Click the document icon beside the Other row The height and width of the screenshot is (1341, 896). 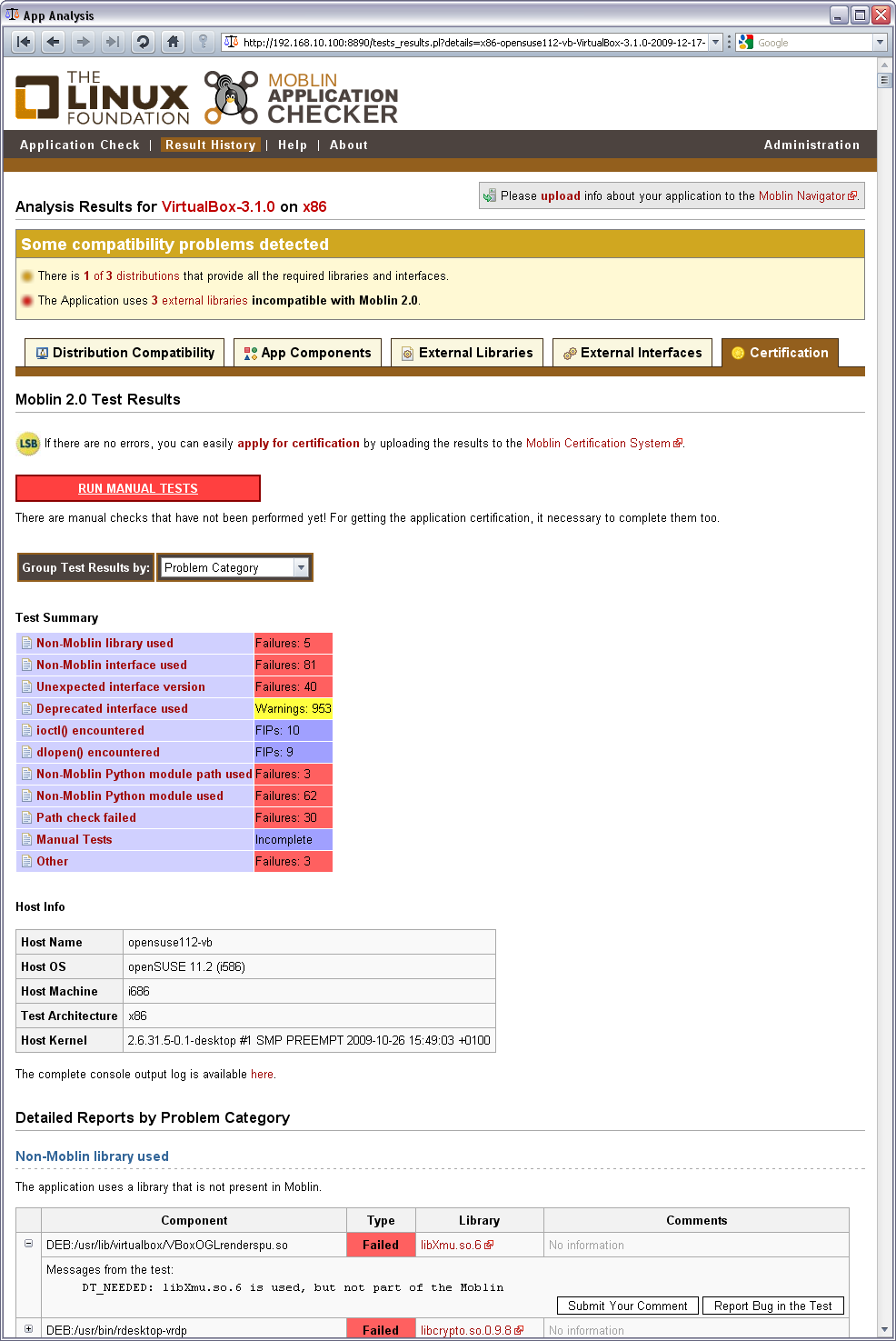point(26,861)
